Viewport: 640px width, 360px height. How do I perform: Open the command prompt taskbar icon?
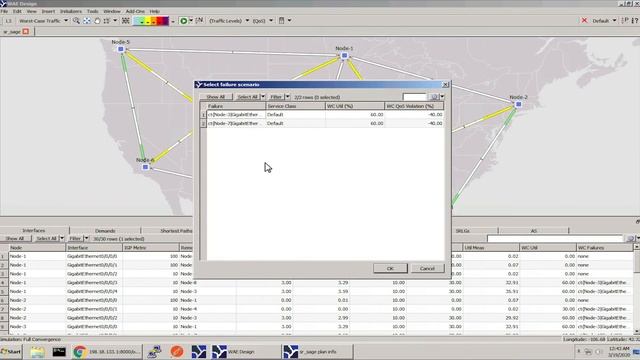point(59,352)
